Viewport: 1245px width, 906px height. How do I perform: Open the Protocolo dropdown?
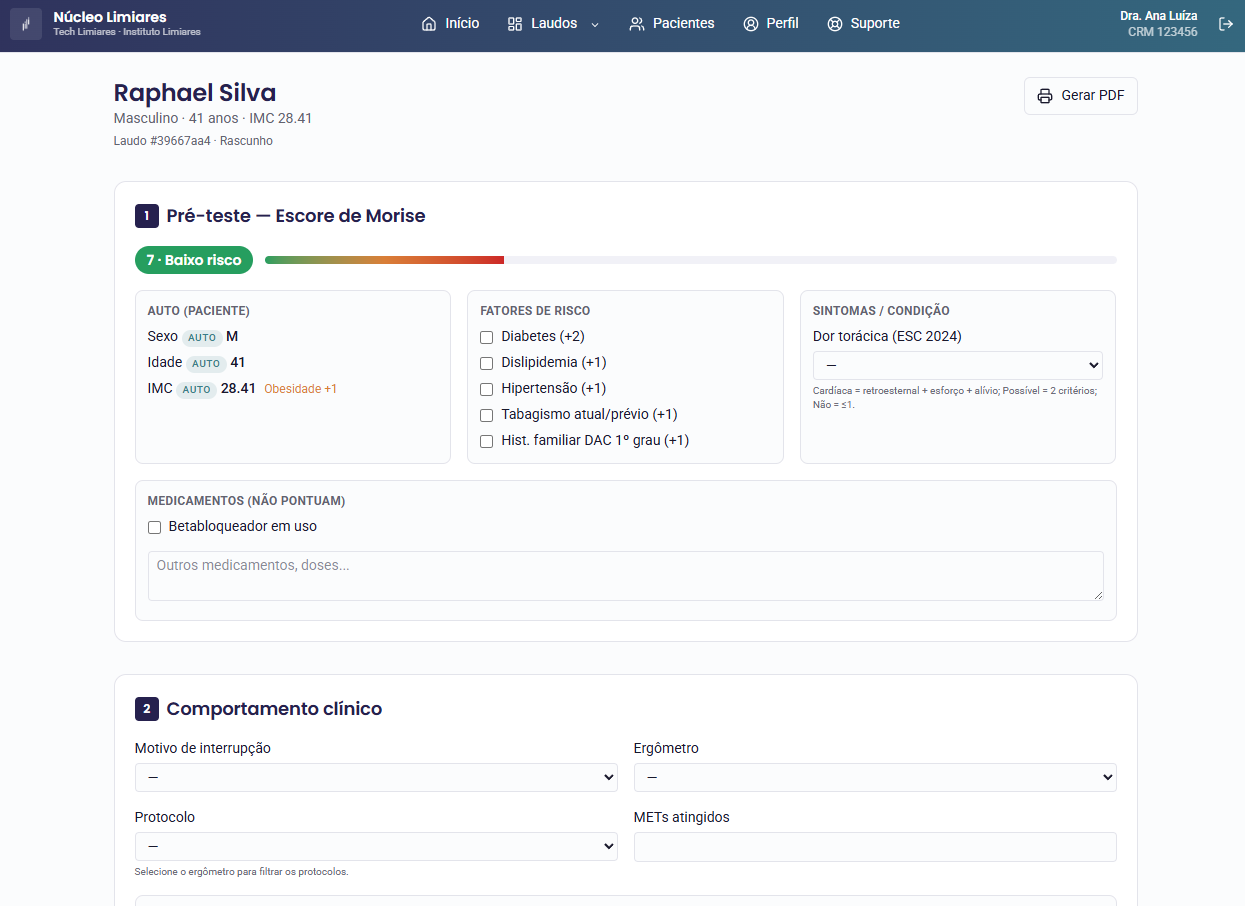(376, 846)
